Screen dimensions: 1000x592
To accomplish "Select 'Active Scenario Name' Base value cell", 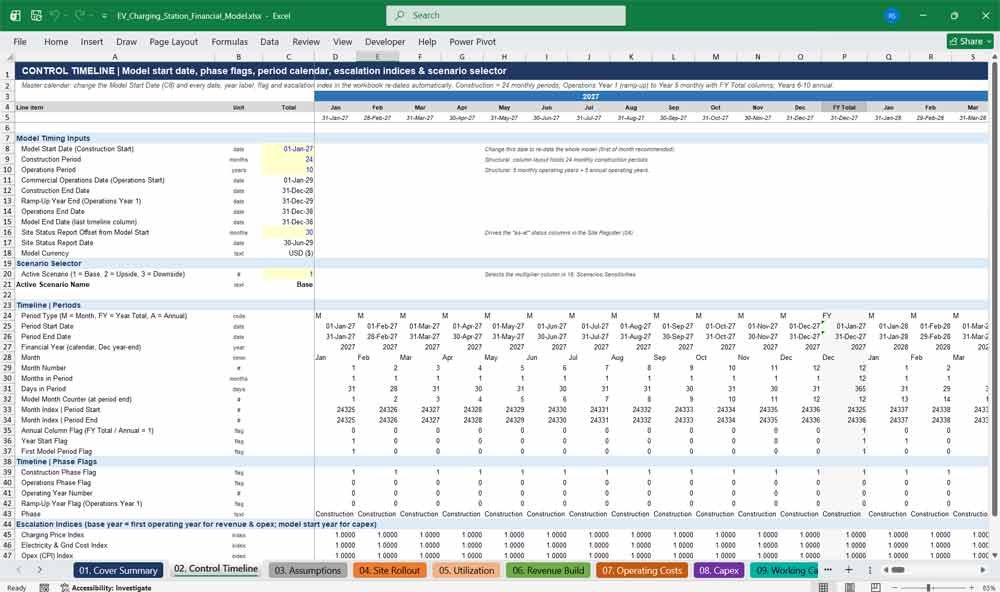I will (288, 285).
